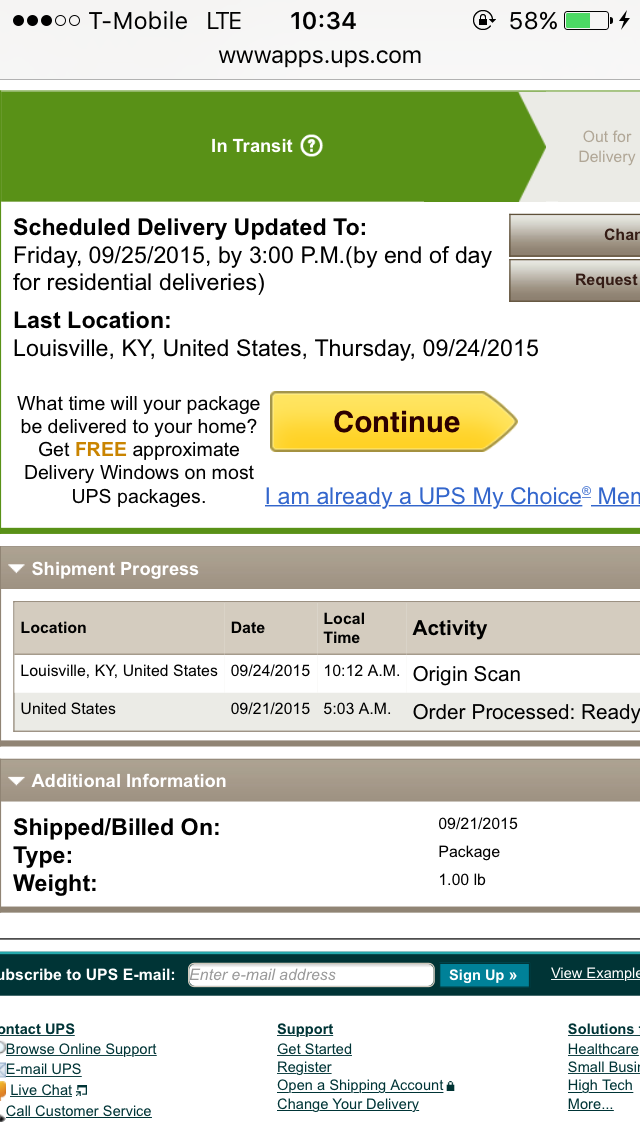Click the Sign Up button

click(x=483, y=975)
